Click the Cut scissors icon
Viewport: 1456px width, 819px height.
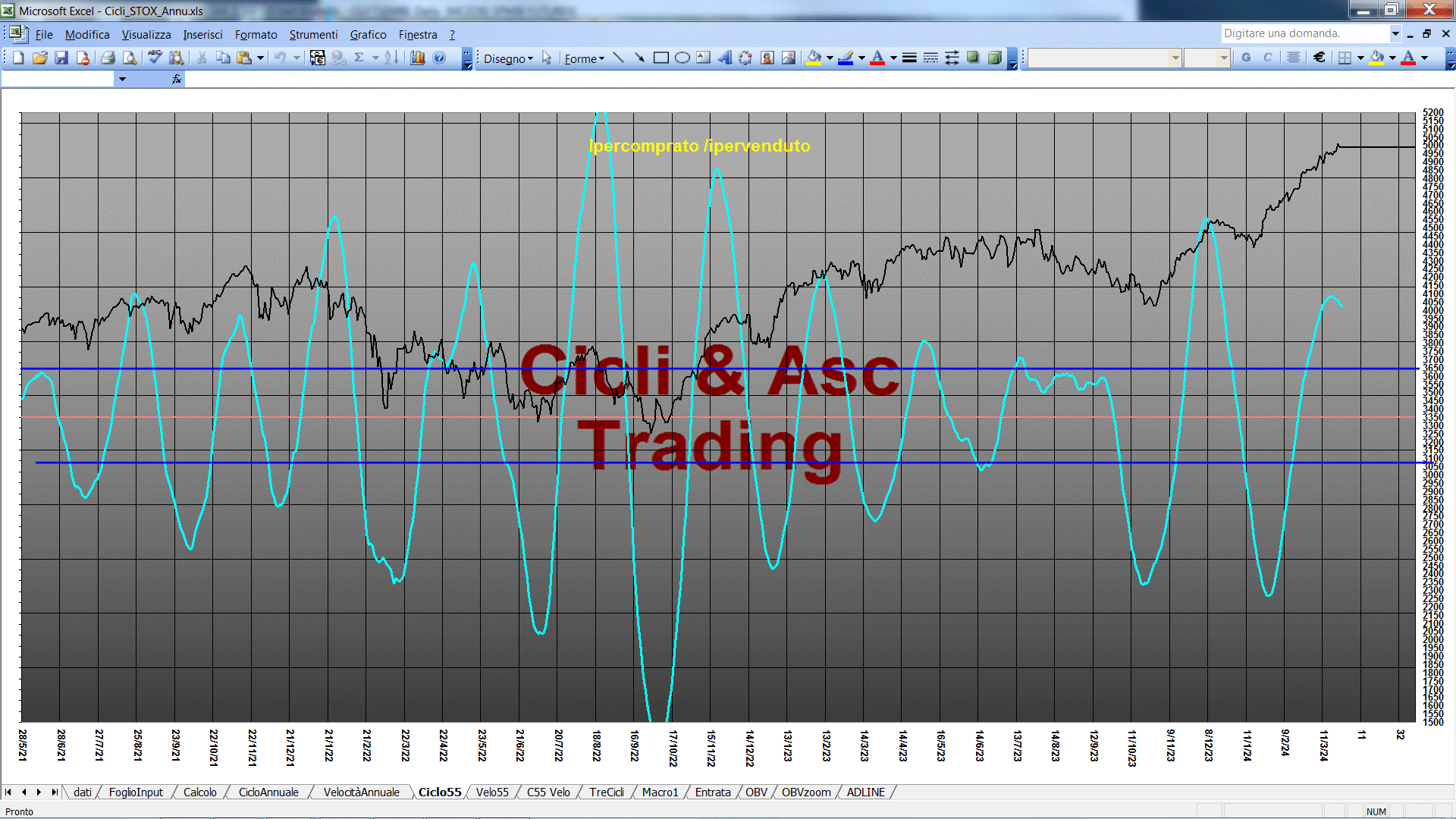coord(202,58)
